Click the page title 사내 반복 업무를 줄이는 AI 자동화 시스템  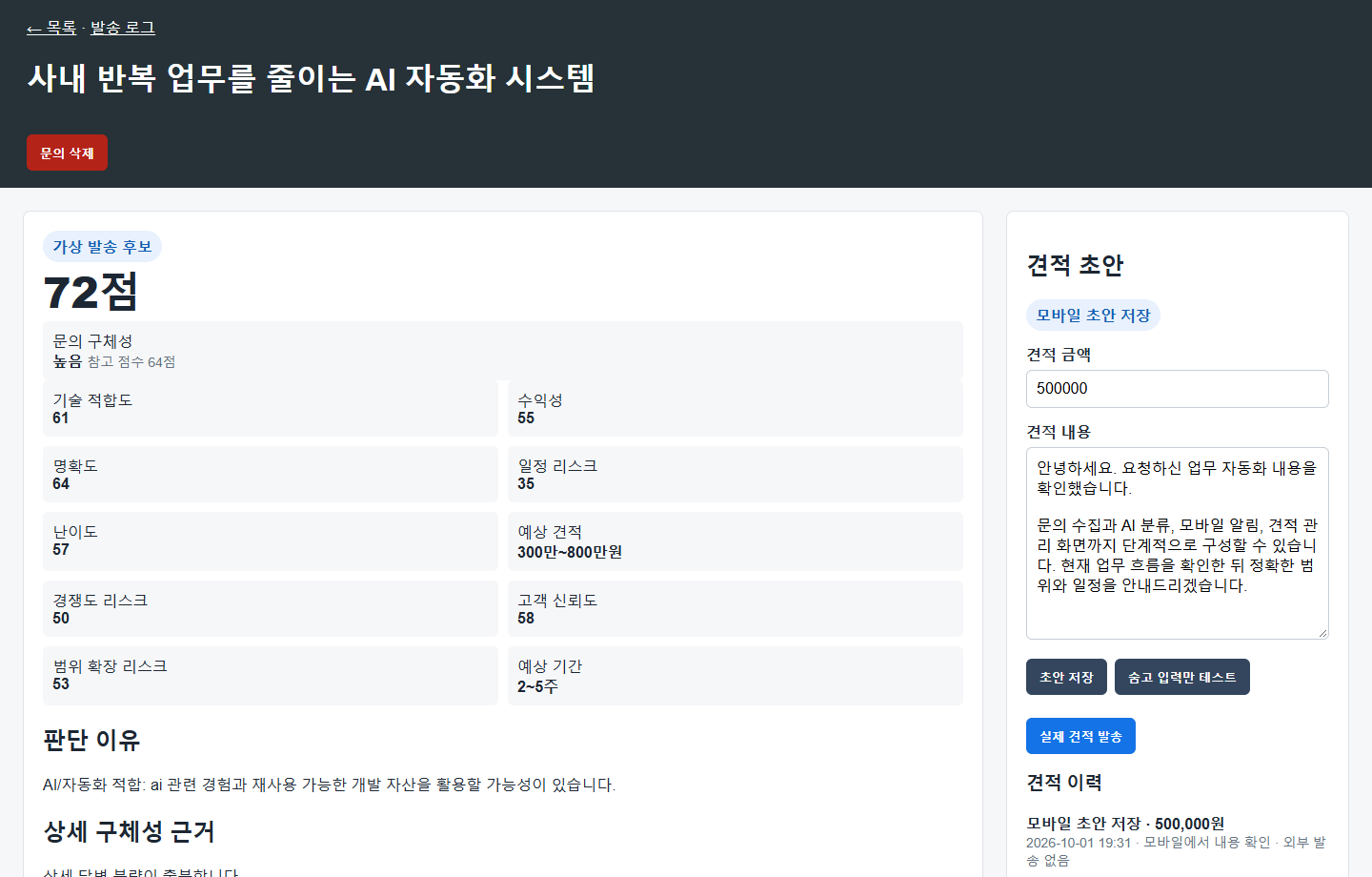coord(311,78)
